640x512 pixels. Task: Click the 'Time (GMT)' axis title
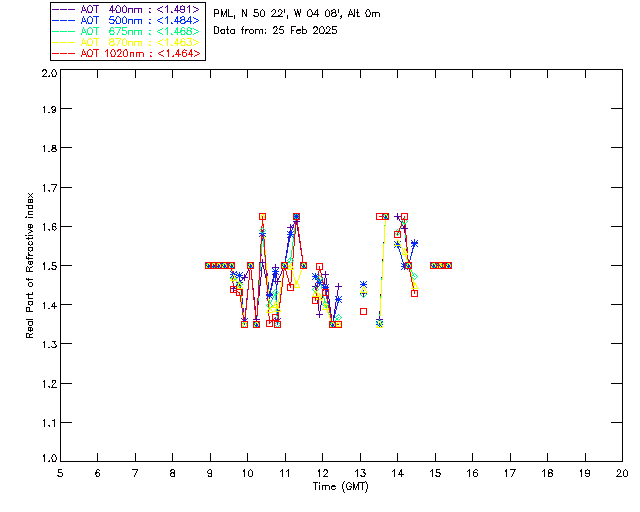[340, 486]
